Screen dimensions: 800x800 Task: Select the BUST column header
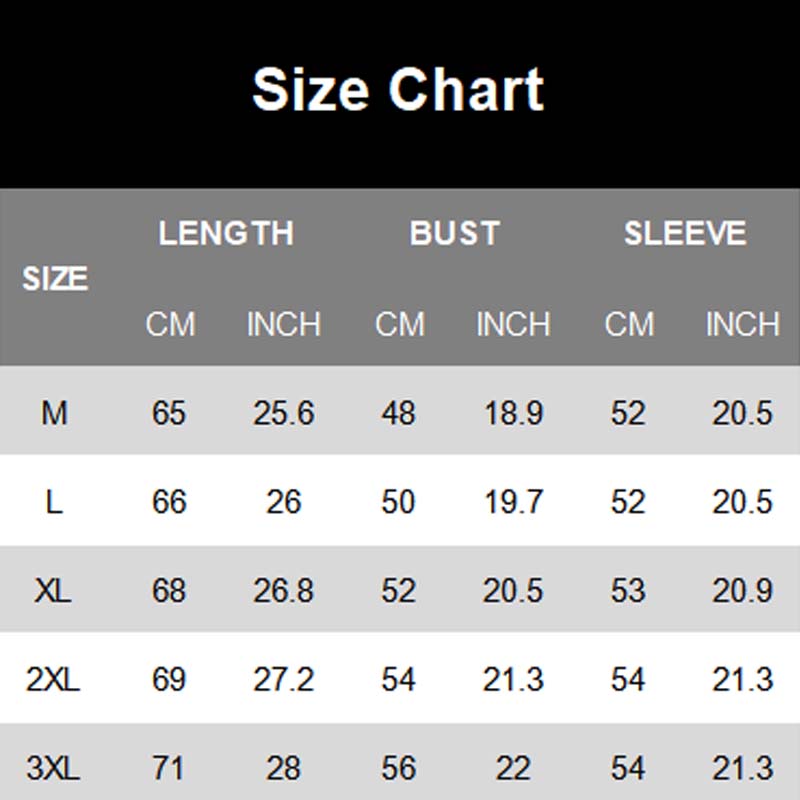(x=455, y=234)
